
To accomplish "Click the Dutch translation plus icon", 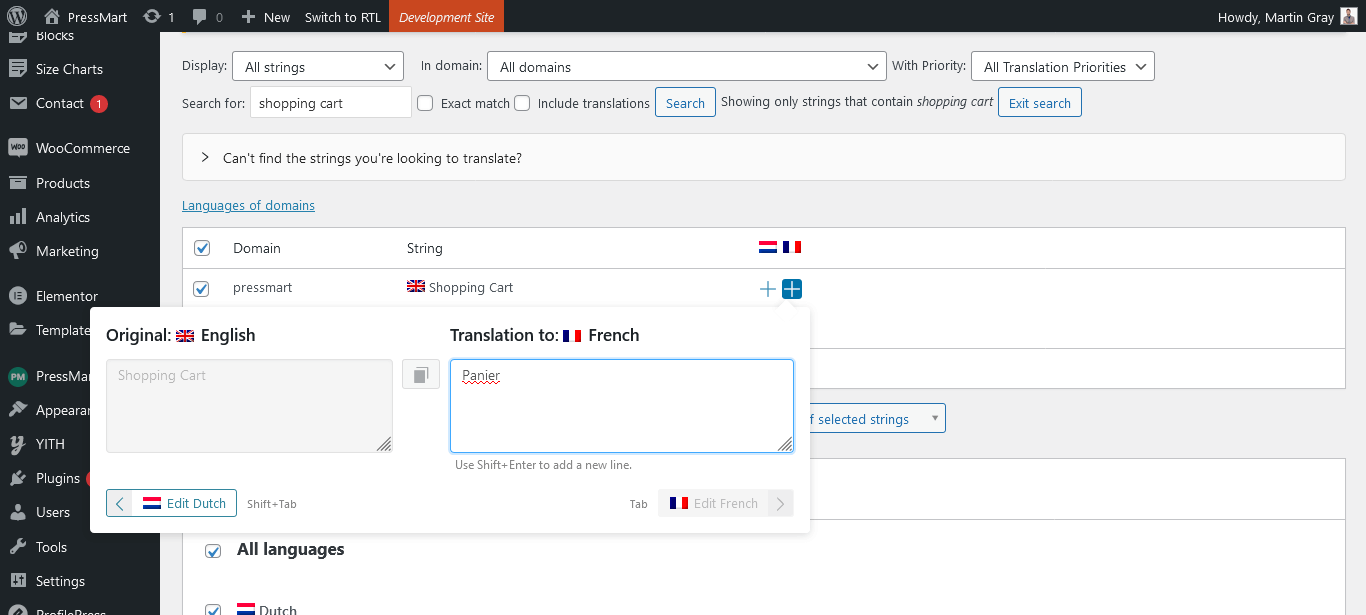I will (x=768, y=289).
